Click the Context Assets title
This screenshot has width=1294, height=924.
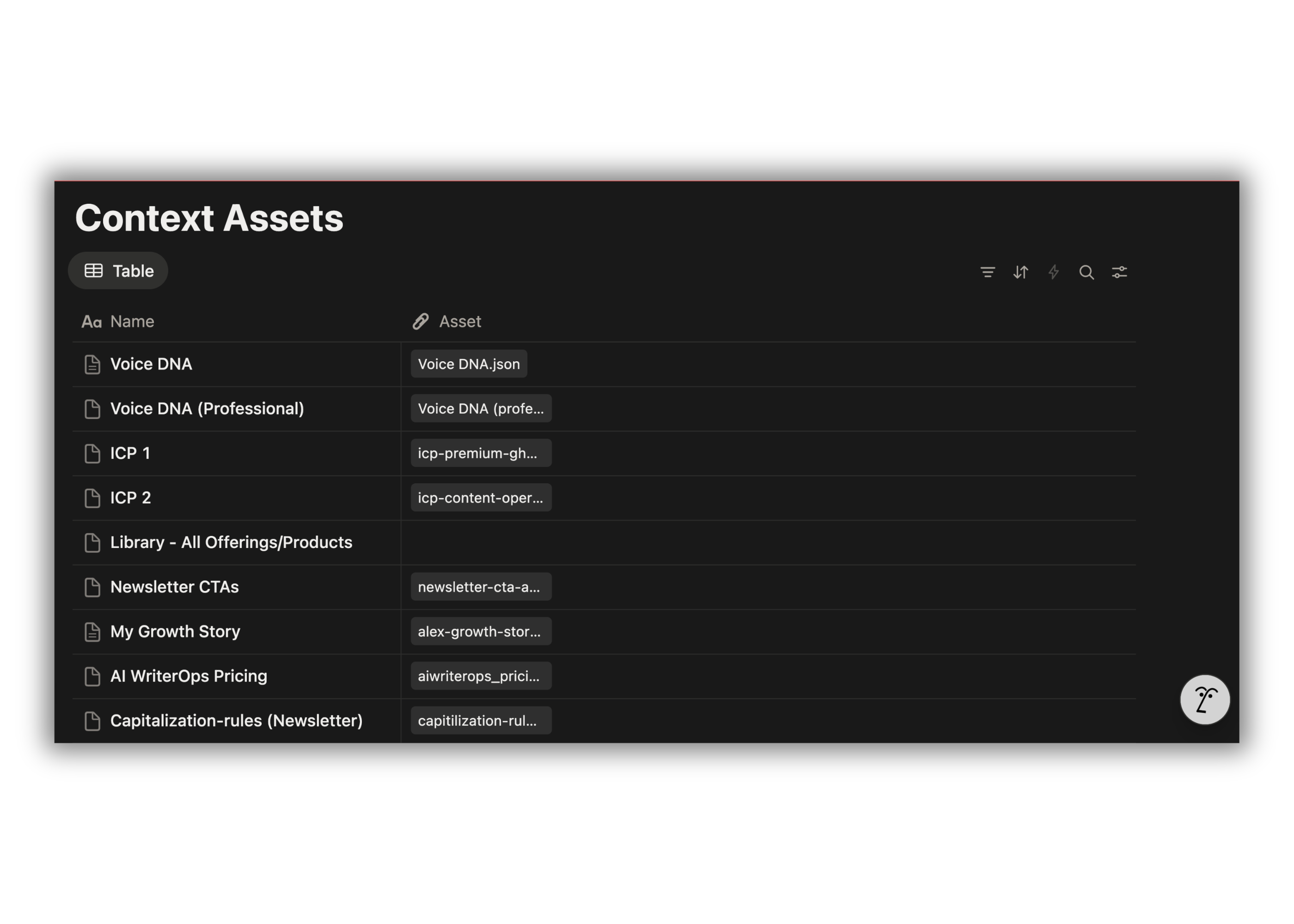[209, 218]
